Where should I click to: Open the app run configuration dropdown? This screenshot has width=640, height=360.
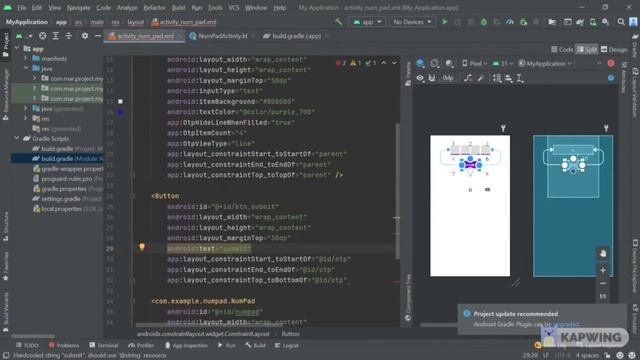(367, 22)
